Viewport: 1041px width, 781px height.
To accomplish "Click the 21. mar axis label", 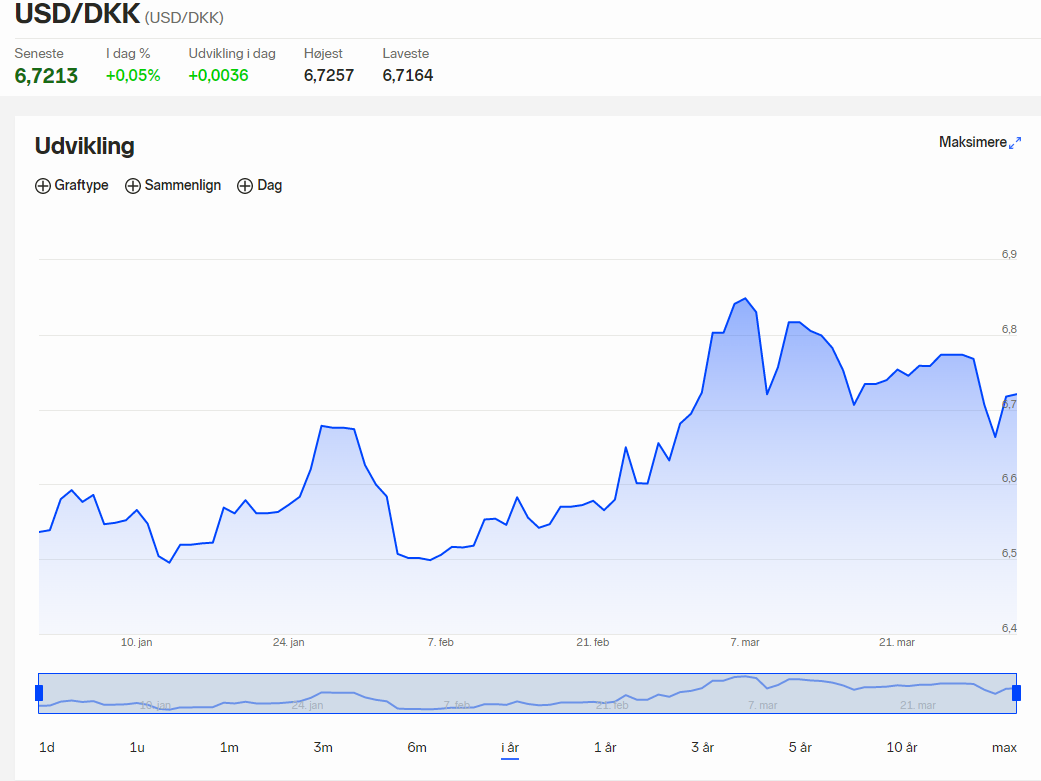I will click(896, 642).
